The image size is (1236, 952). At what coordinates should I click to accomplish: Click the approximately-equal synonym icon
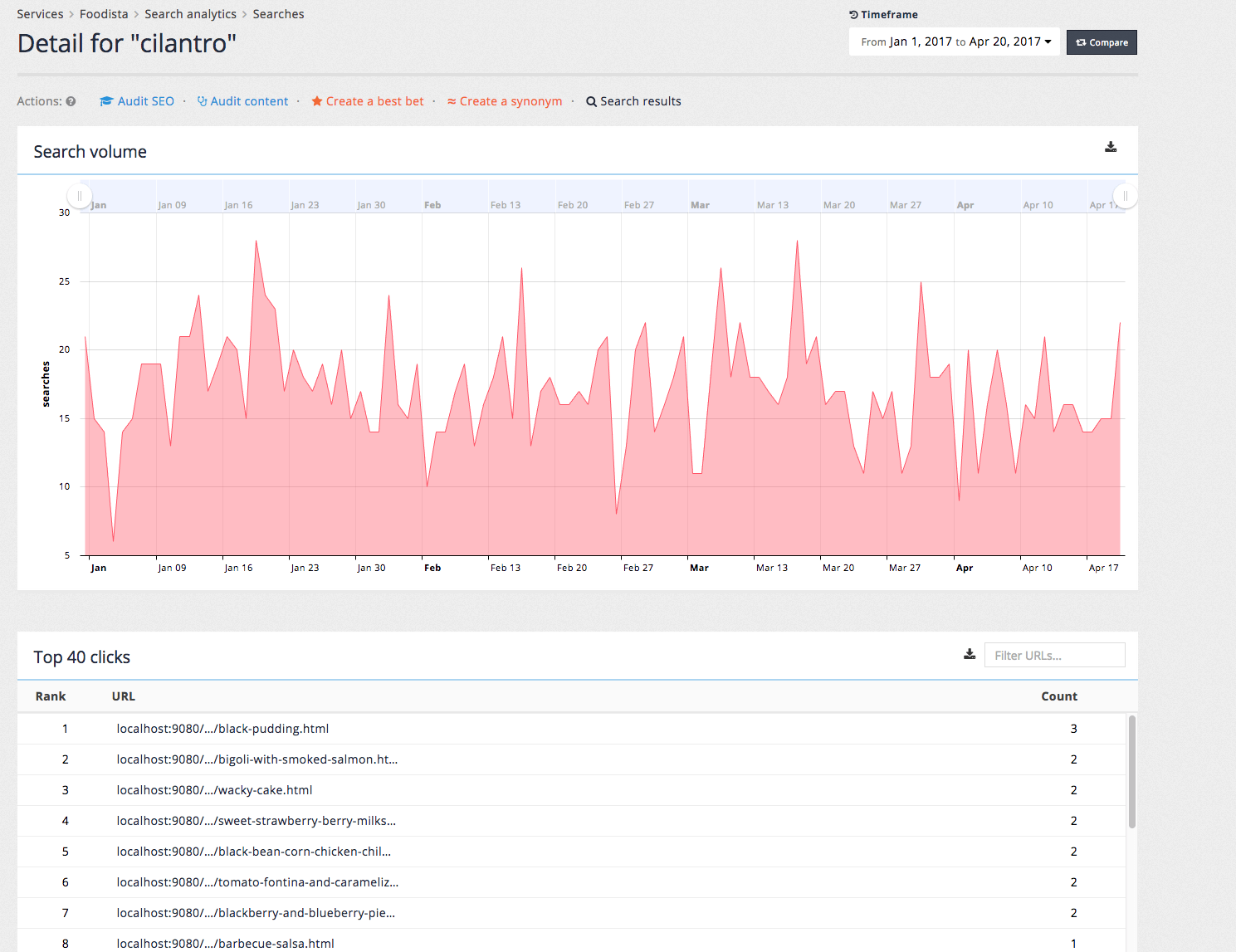(x=452, y=101)
